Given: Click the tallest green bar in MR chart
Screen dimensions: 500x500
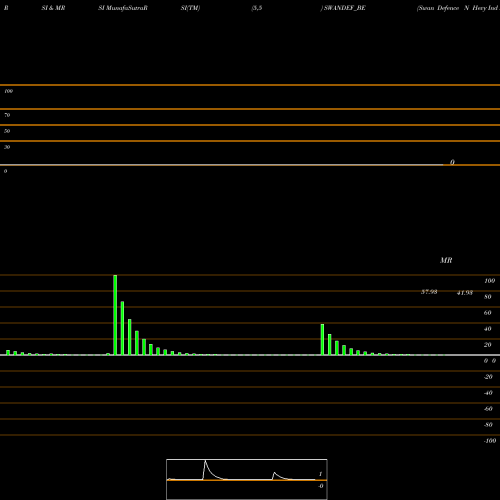Looking at the screenshot, I should pos(115,315).
